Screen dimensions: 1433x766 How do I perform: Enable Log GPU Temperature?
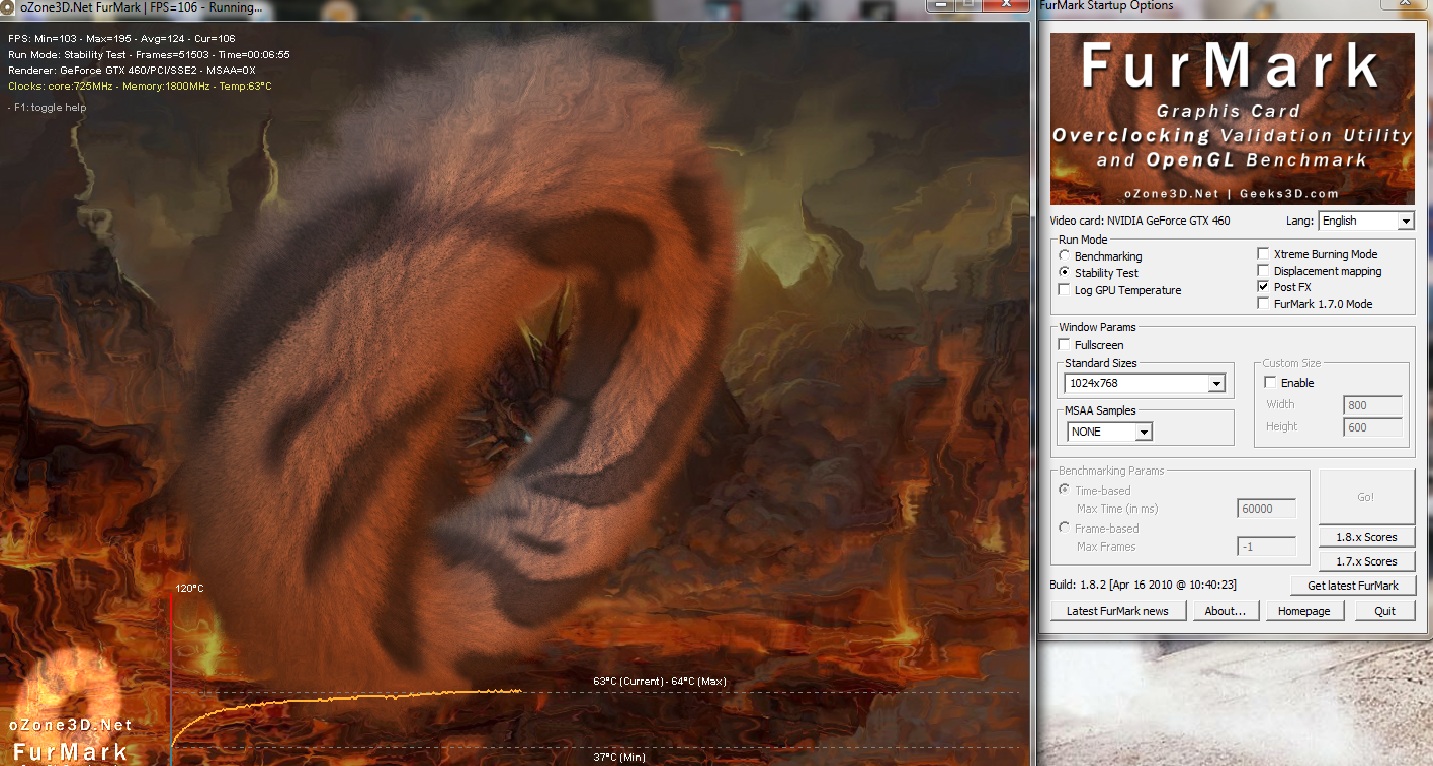pyautogui.click(x=1065, y=290)
